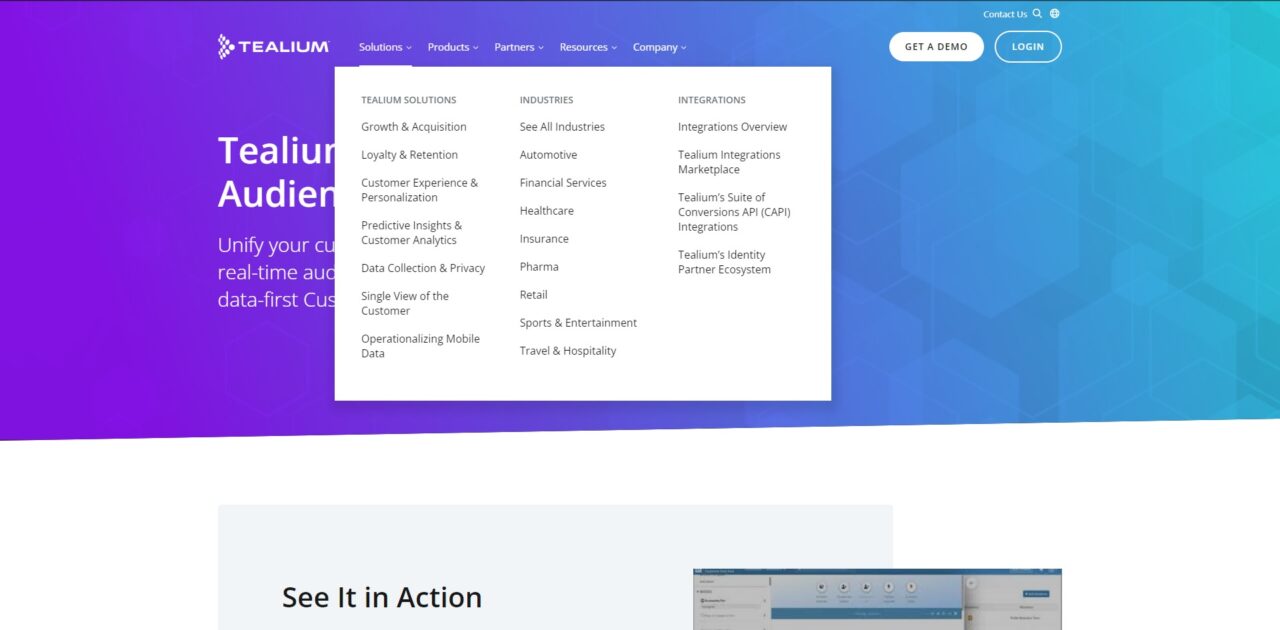Select Predictive Insights & Customer Analytics

(412, 233)
